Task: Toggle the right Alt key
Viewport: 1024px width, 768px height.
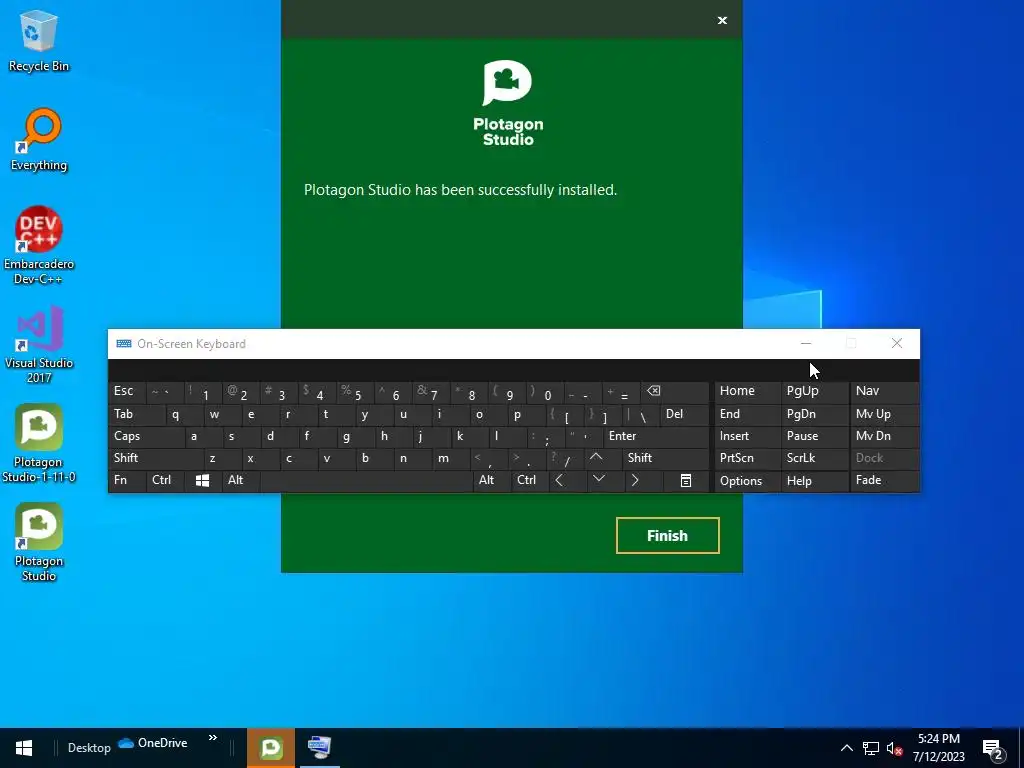Action: (x=491, y=481)
